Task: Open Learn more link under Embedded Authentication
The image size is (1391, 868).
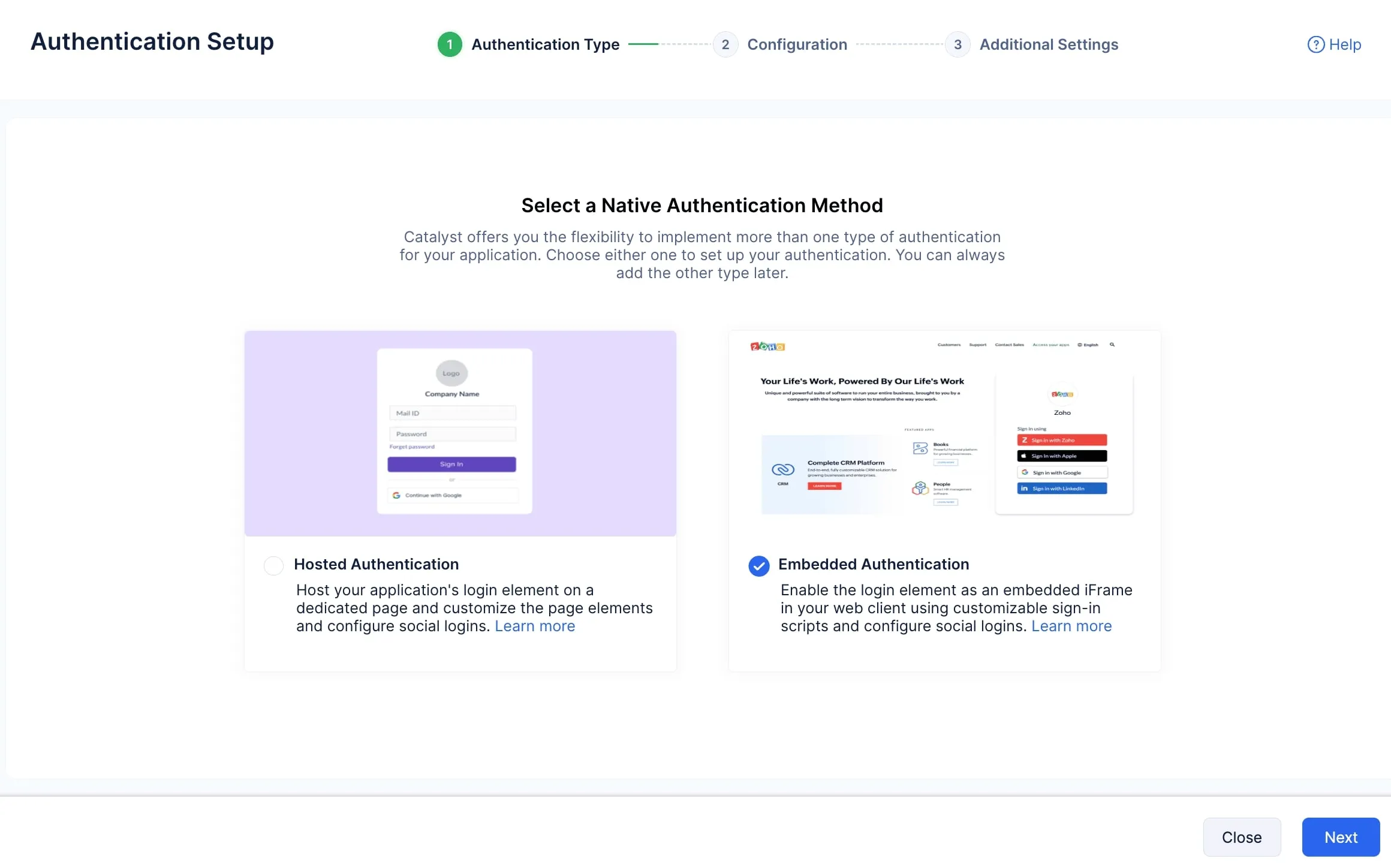Action: click(1071, 626)
